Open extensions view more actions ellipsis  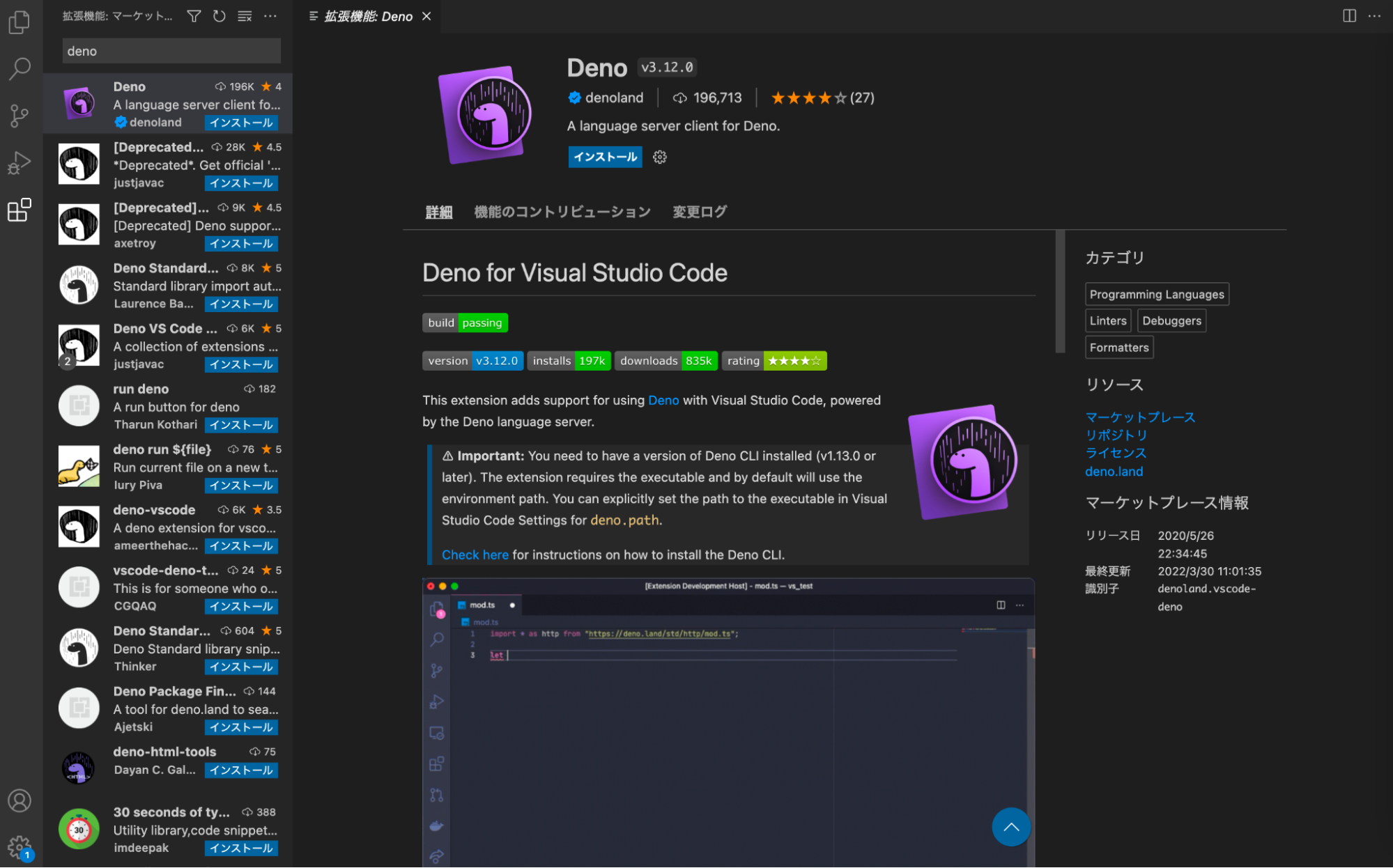coord(270,16)
